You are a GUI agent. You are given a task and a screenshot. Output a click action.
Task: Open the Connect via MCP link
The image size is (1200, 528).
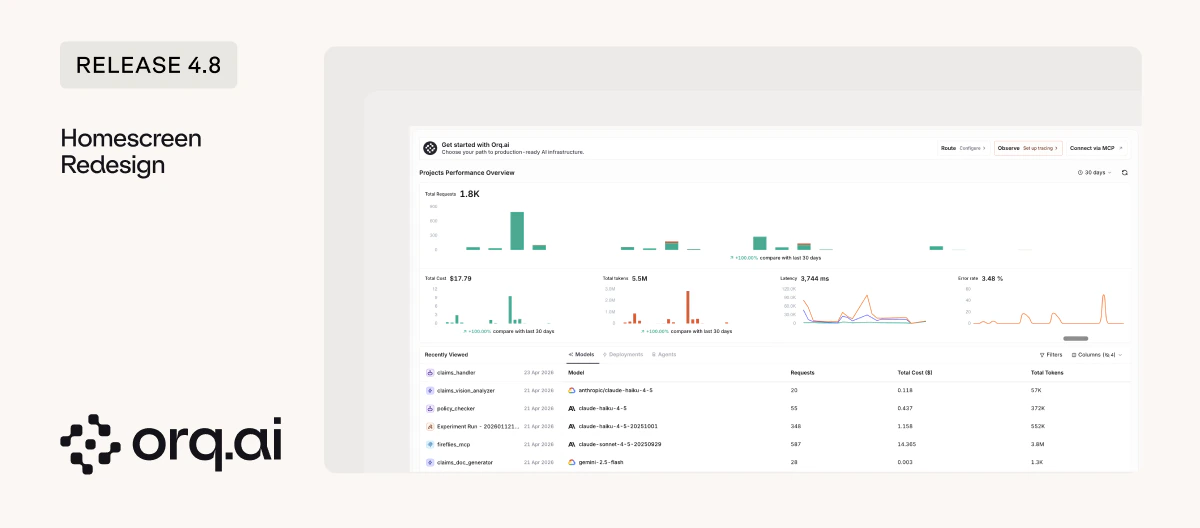(1097, 148)
